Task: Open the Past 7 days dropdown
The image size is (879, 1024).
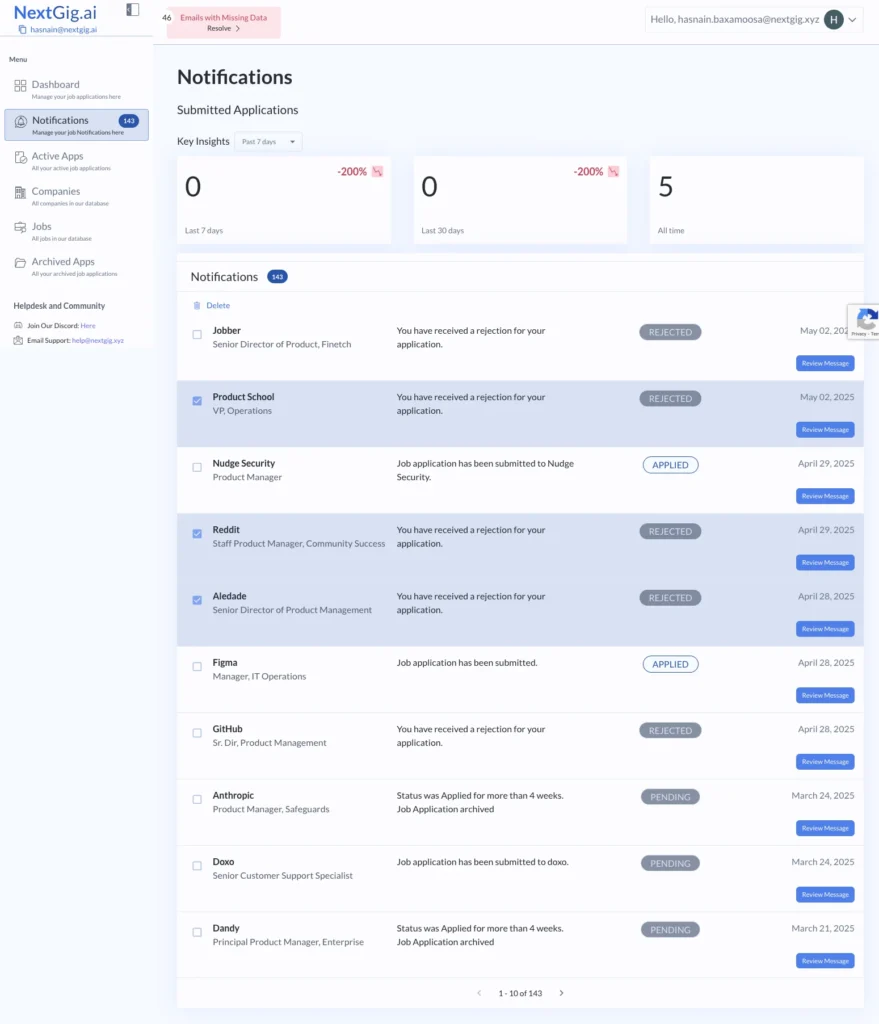Action: click(268, 142)
